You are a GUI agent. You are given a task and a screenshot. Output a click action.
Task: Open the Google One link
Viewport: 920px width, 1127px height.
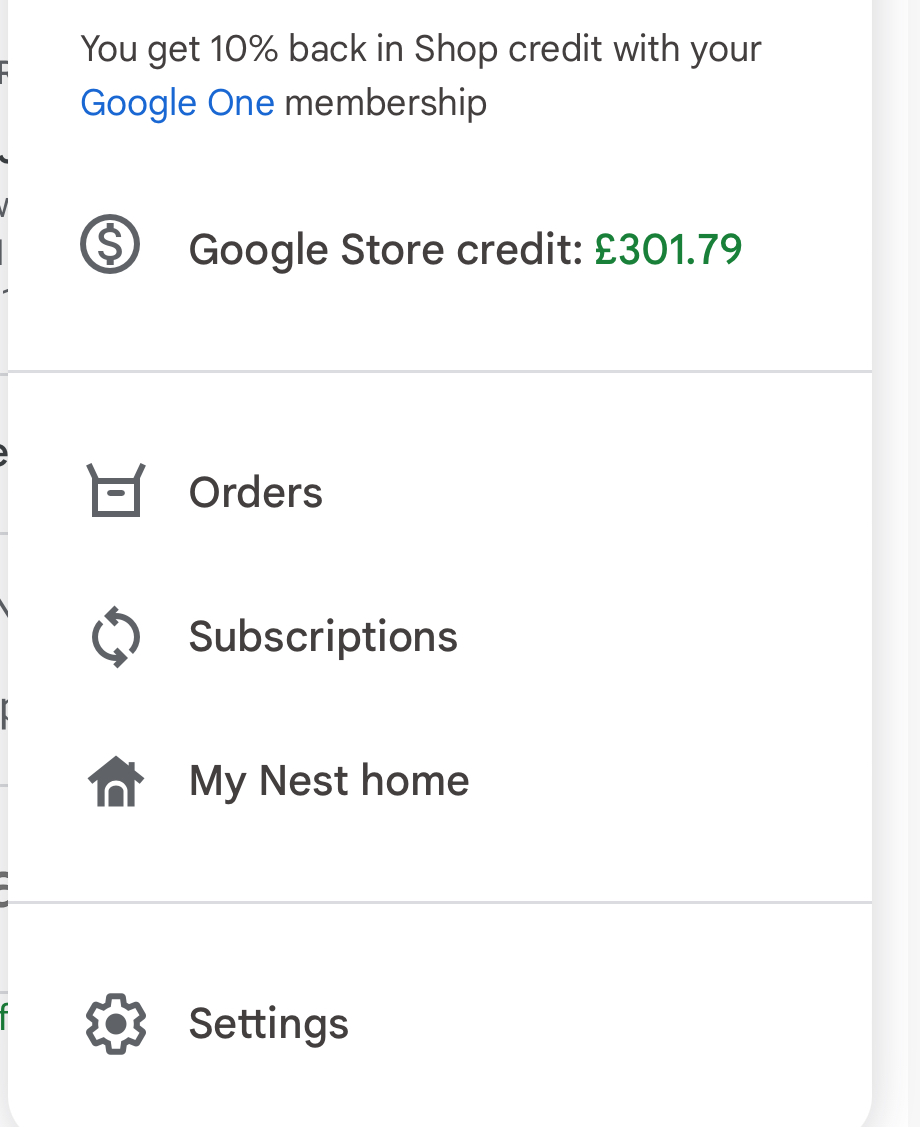point(177,103)
